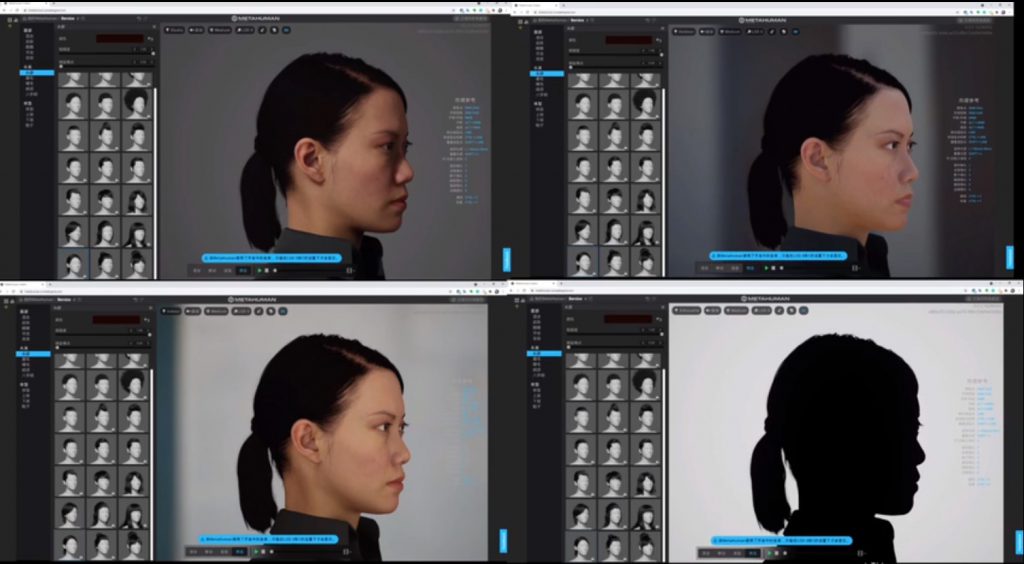The image size is (1024, 564).
Task: Click stop square icon in silhouette window
Action: 777,553
